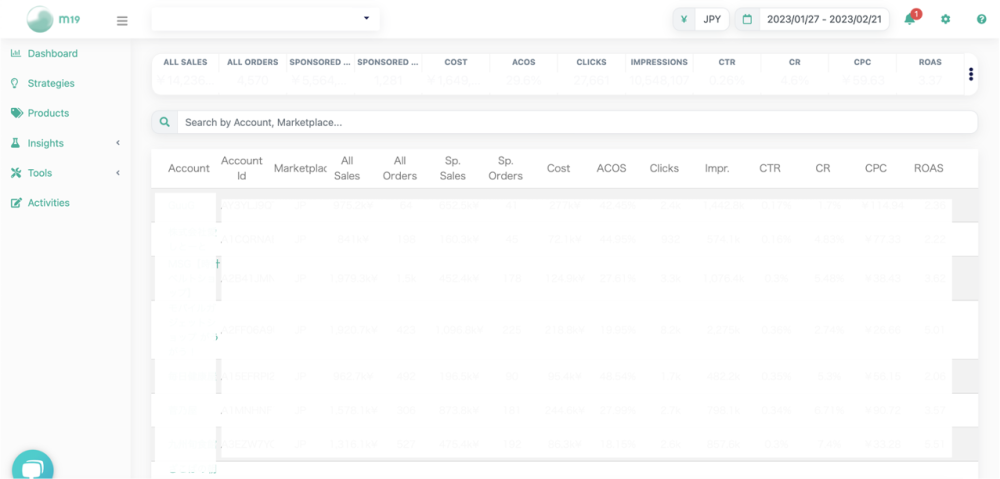The width and height of the screenshot is (1000, 479).
Task: Click the help question mark icon
Action: click(981, 19)
